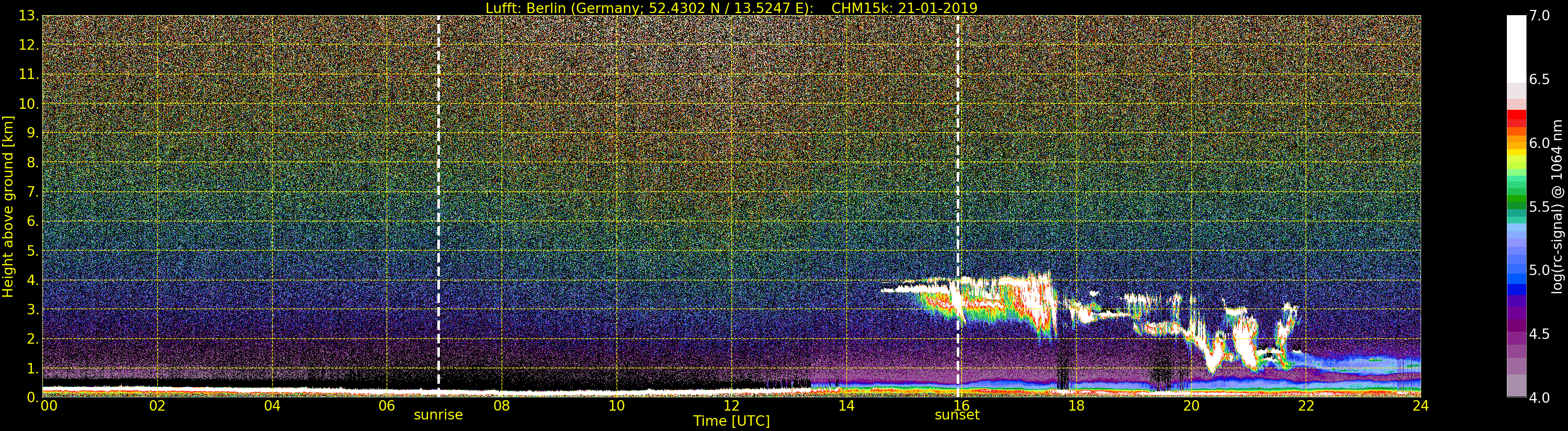
Task: Click the "0." height axis tick label
Action: 33,397
